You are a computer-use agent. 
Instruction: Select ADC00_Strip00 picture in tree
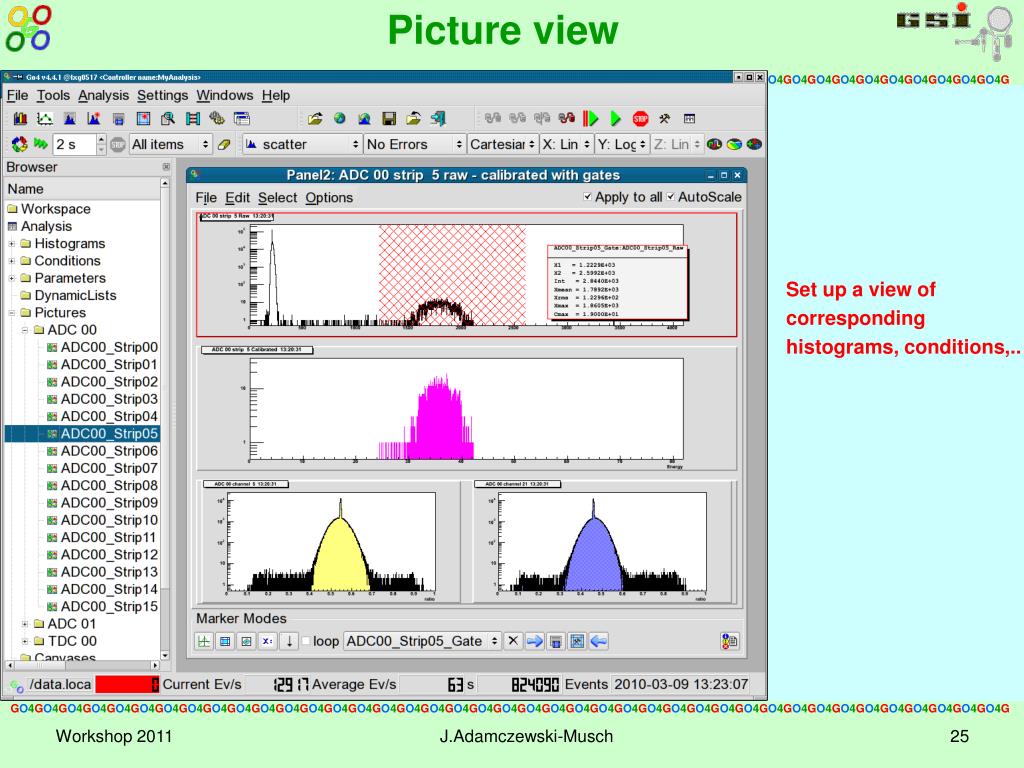coord(103,347)
